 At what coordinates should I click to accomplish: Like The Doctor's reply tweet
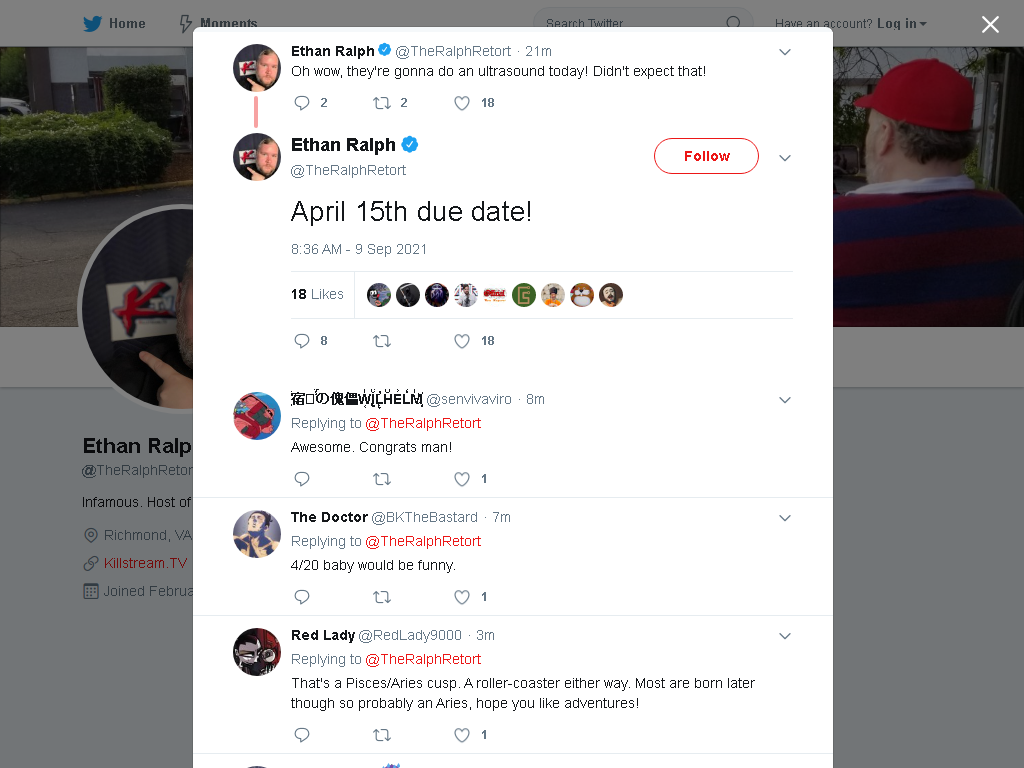pos(462,597)
